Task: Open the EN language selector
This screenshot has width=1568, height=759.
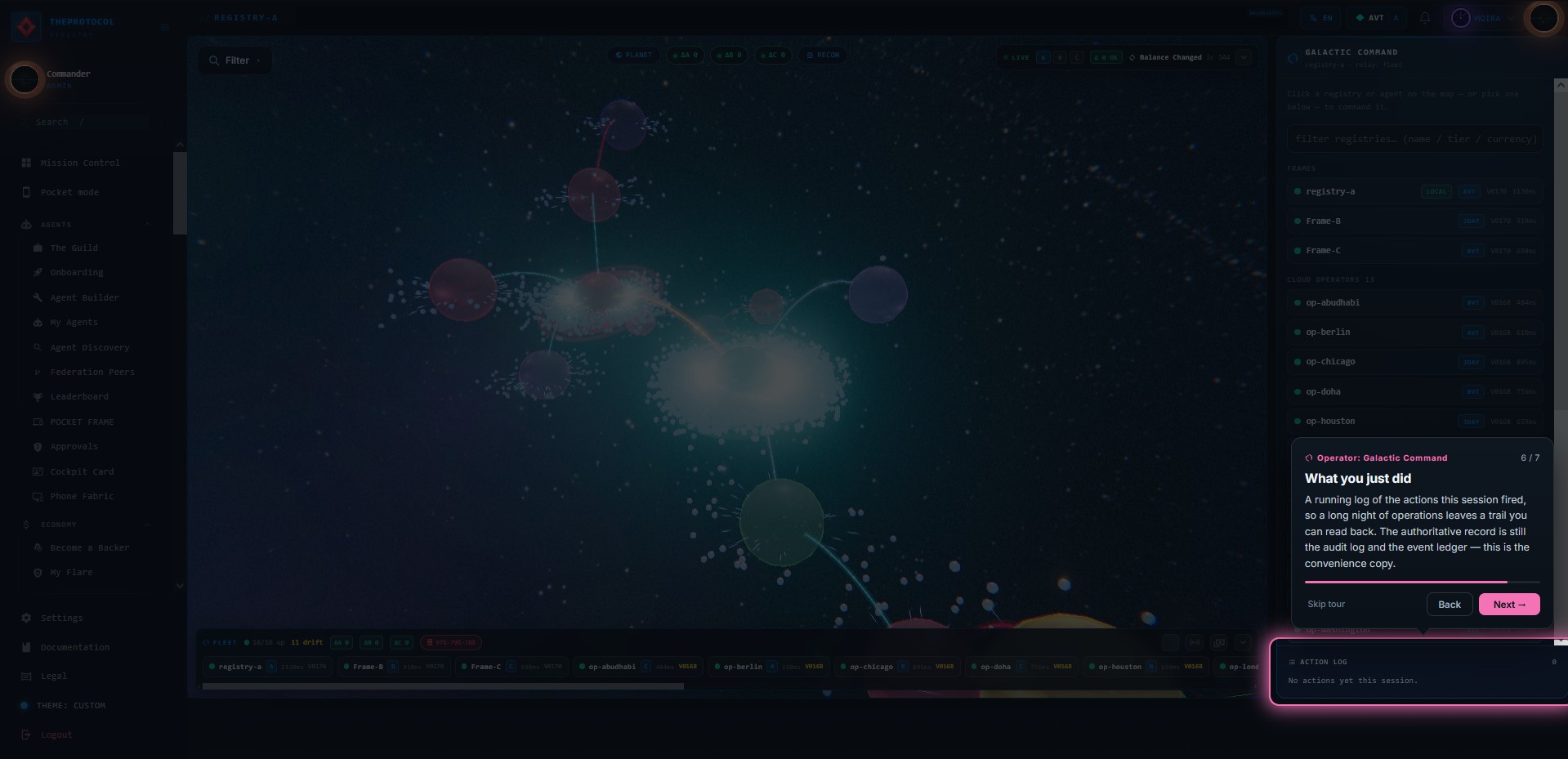Action: point(1321,18)
